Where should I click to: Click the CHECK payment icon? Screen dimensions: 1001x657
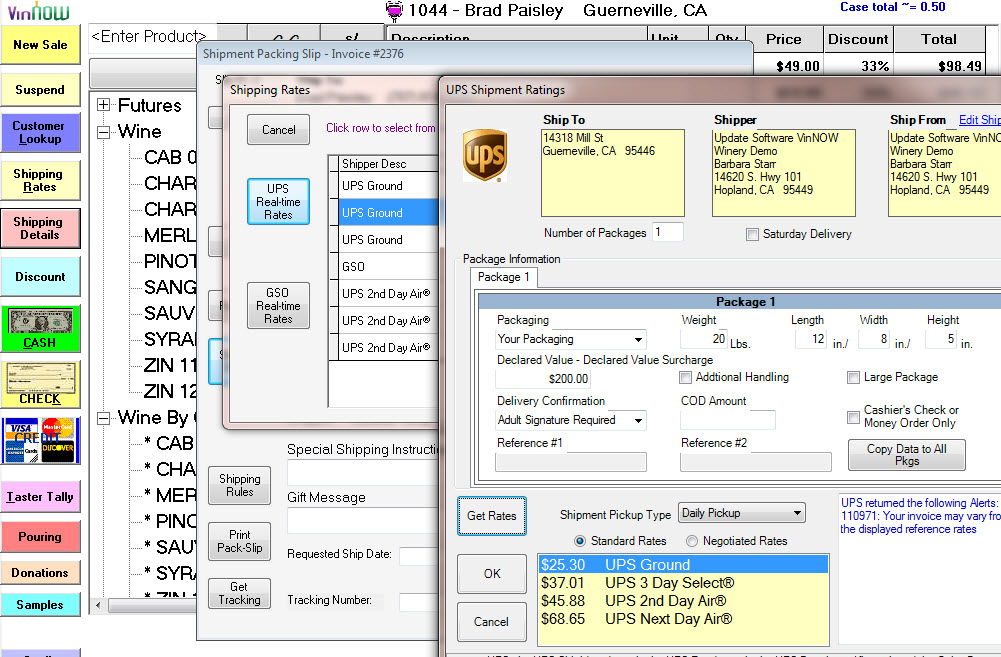[40, 384]
